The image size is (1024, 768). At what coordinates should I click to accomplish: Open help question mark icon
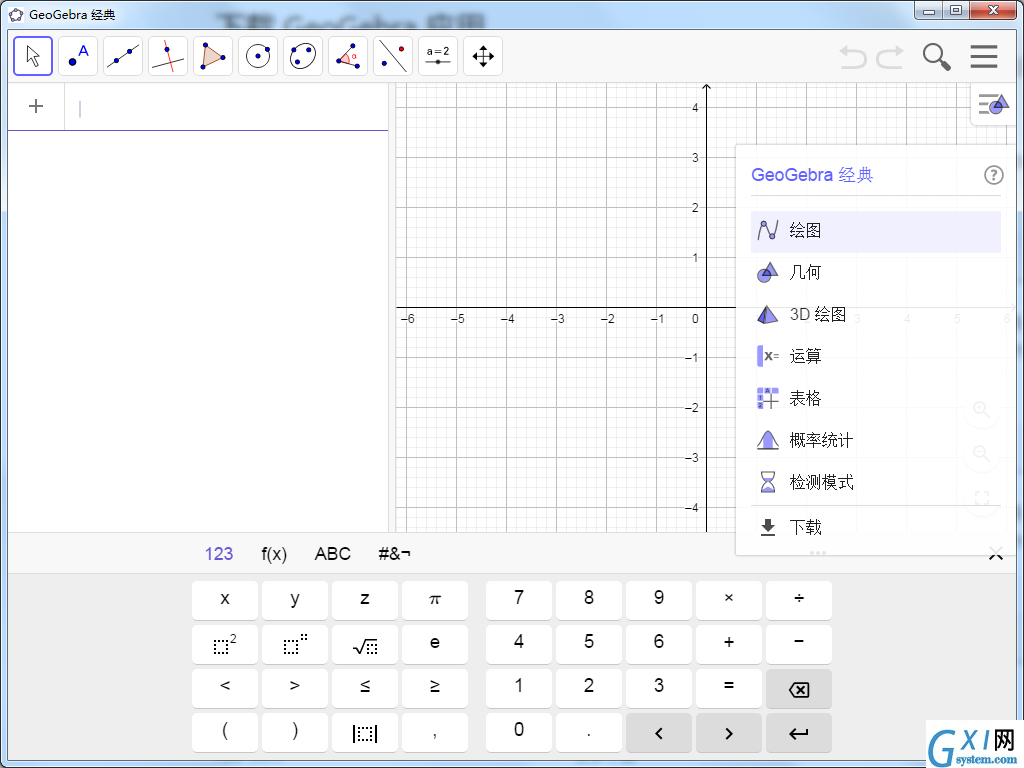[x=993, y=175]
